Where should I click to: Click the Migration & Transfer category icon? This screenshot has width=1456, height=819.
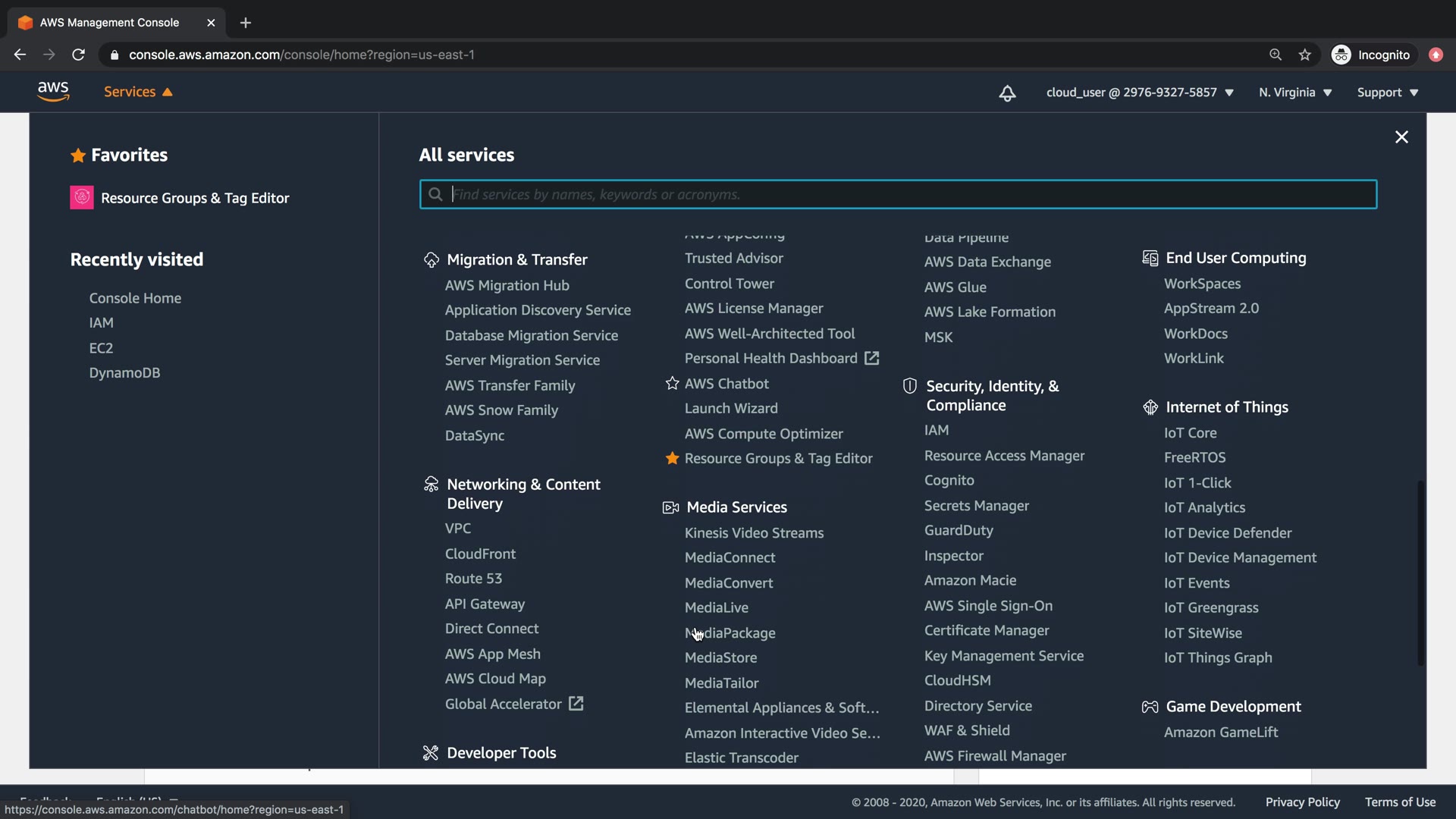point(431,260)
